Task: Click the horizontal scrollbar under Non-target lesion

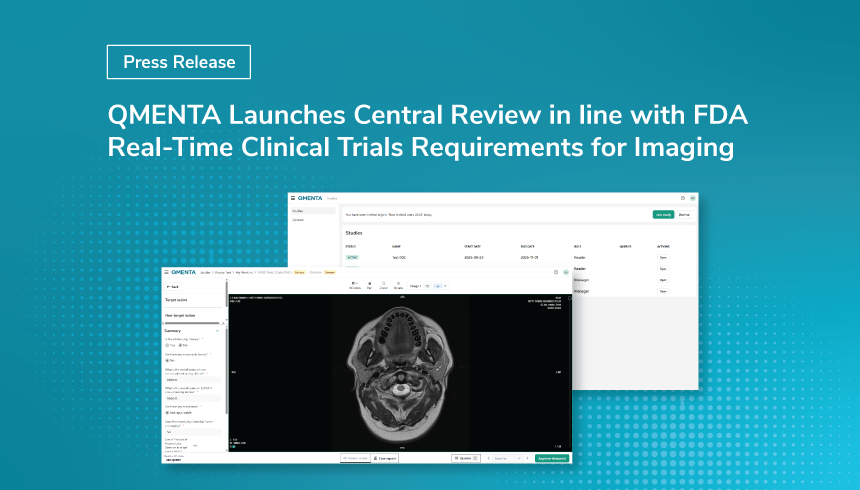Action: (x=191, y=323)
